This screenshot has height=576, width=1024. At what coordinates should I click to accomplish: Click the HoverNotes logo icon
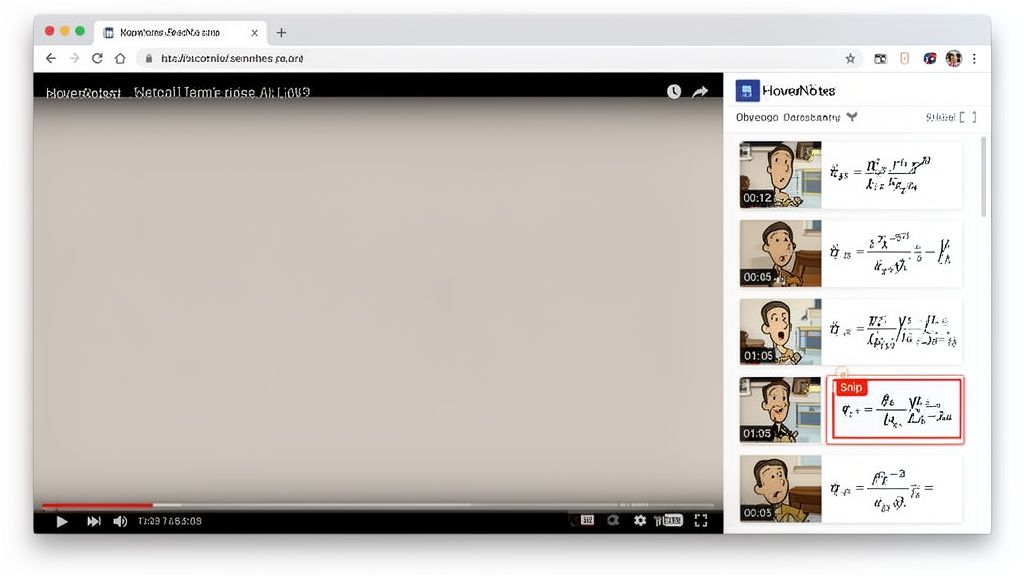coord(747,91)
